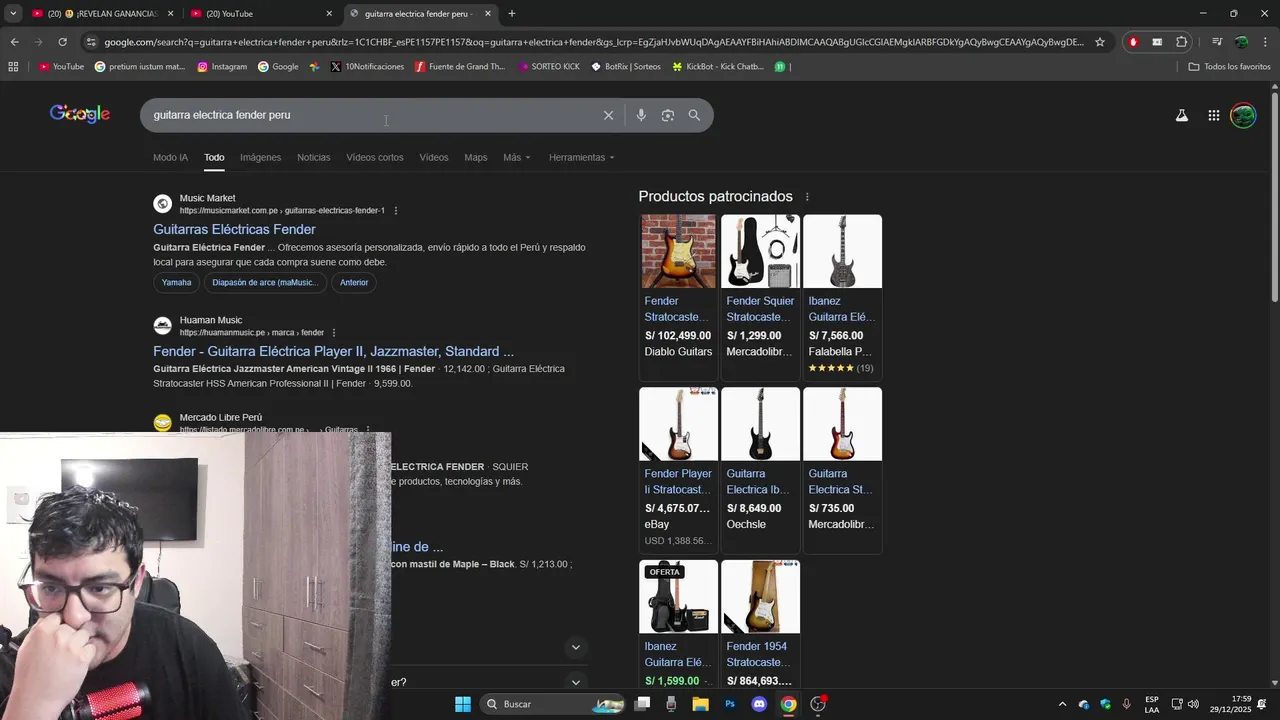Clear the Google search box text
This screenshot has width=1280, height=720.
(x=608, y=115)
